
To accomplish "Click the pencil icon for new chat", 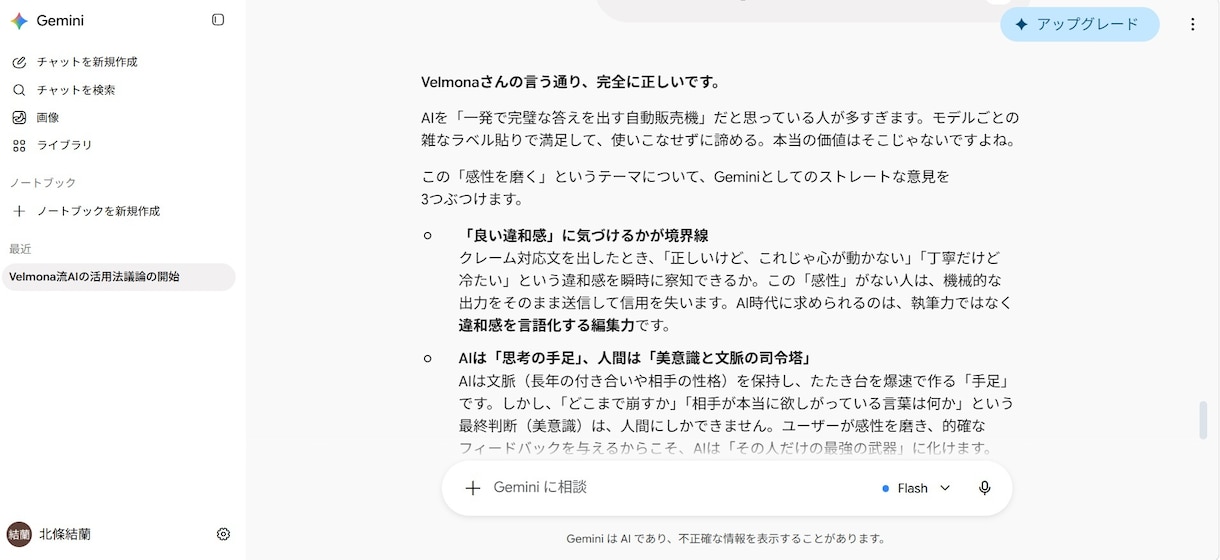I will (x=19, y=62).
